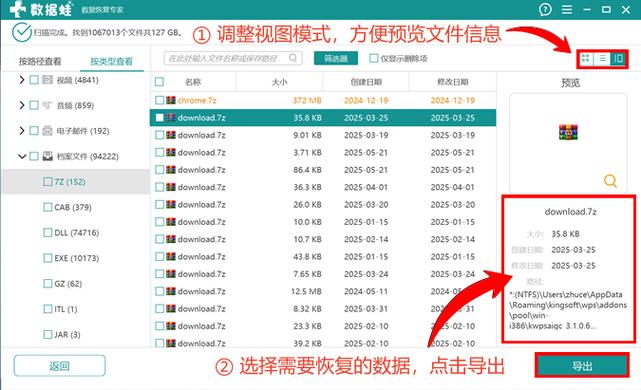641x390 pixels.
Task: Switch to list view mode
Action: pos(602,58)
